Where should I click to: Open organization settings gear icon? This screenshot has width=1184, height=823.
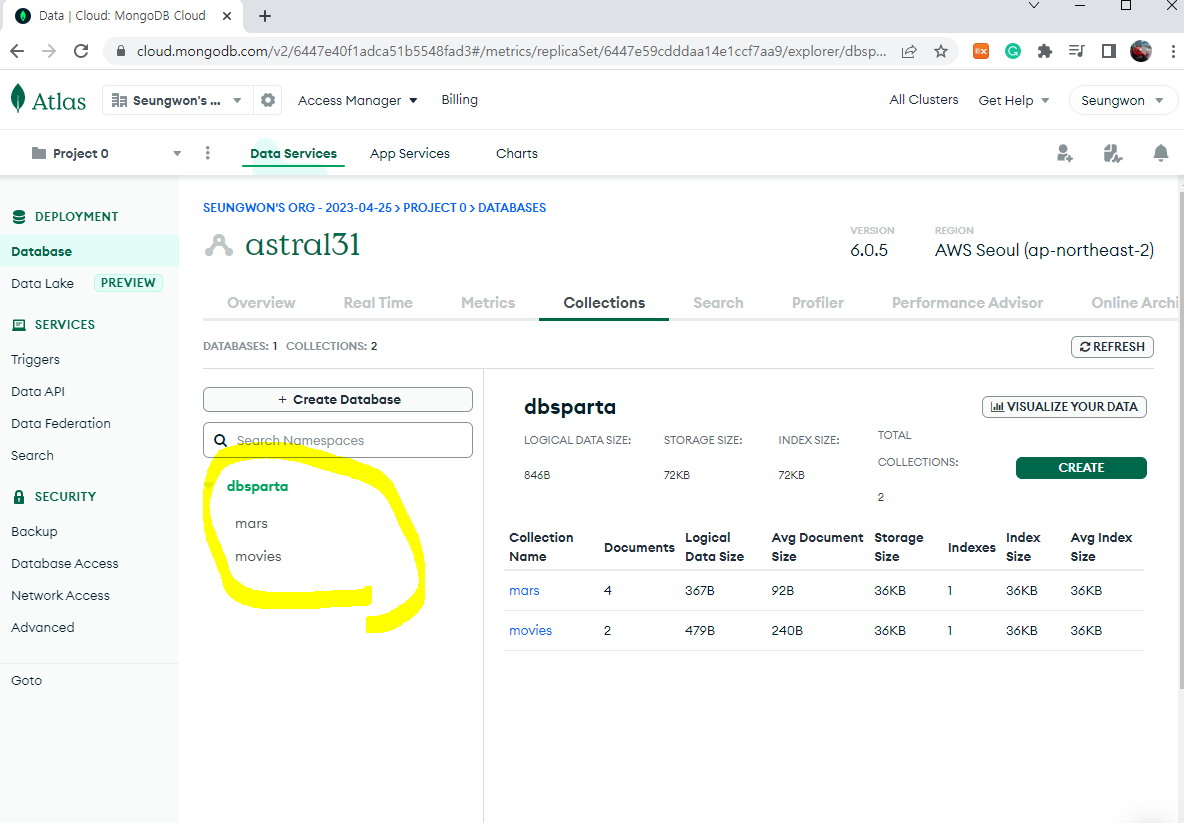click(x=268, y=100)
